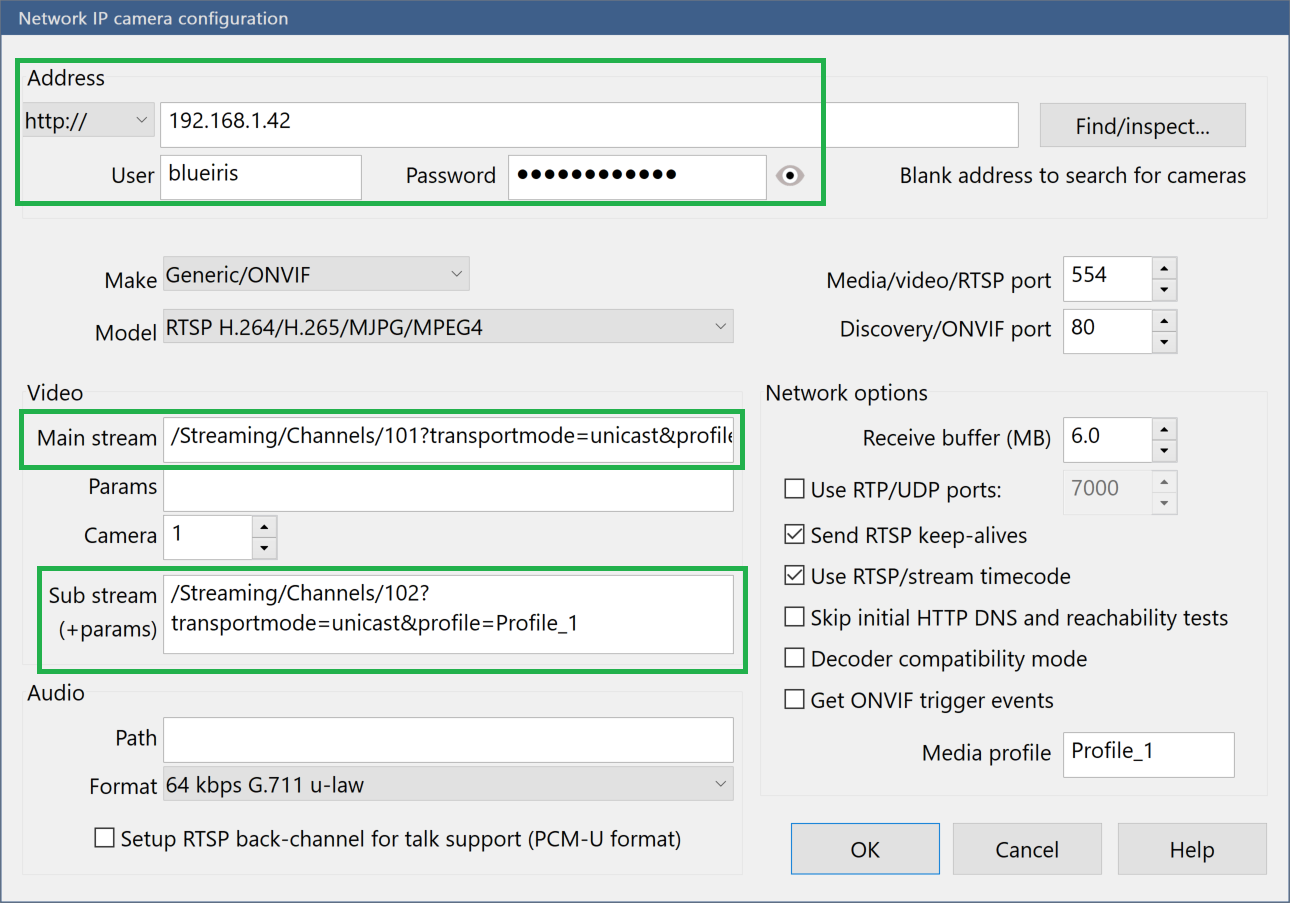The image size is (1290, 903).
Task: Click the Audio Path field
Action: [448, 740]
